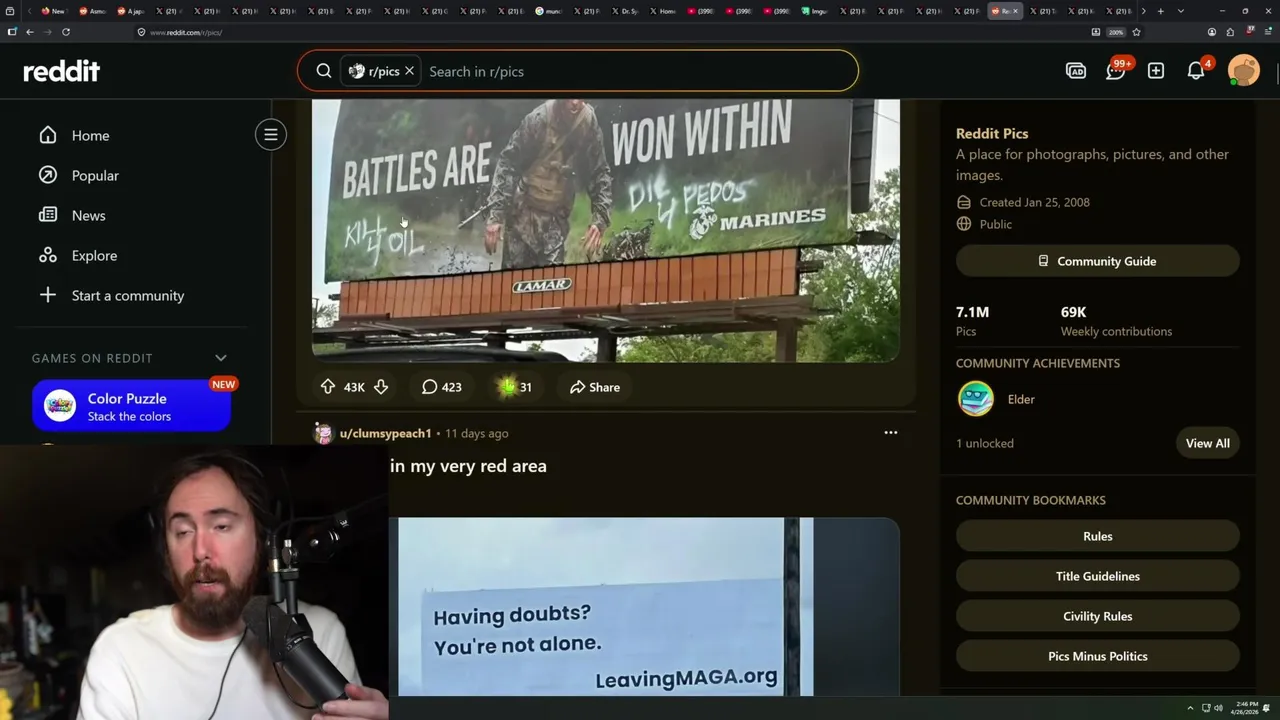The height and width of the screenshot is (720, 1280).
Task: Open the browser application menu
Action: click(1267, 32)
